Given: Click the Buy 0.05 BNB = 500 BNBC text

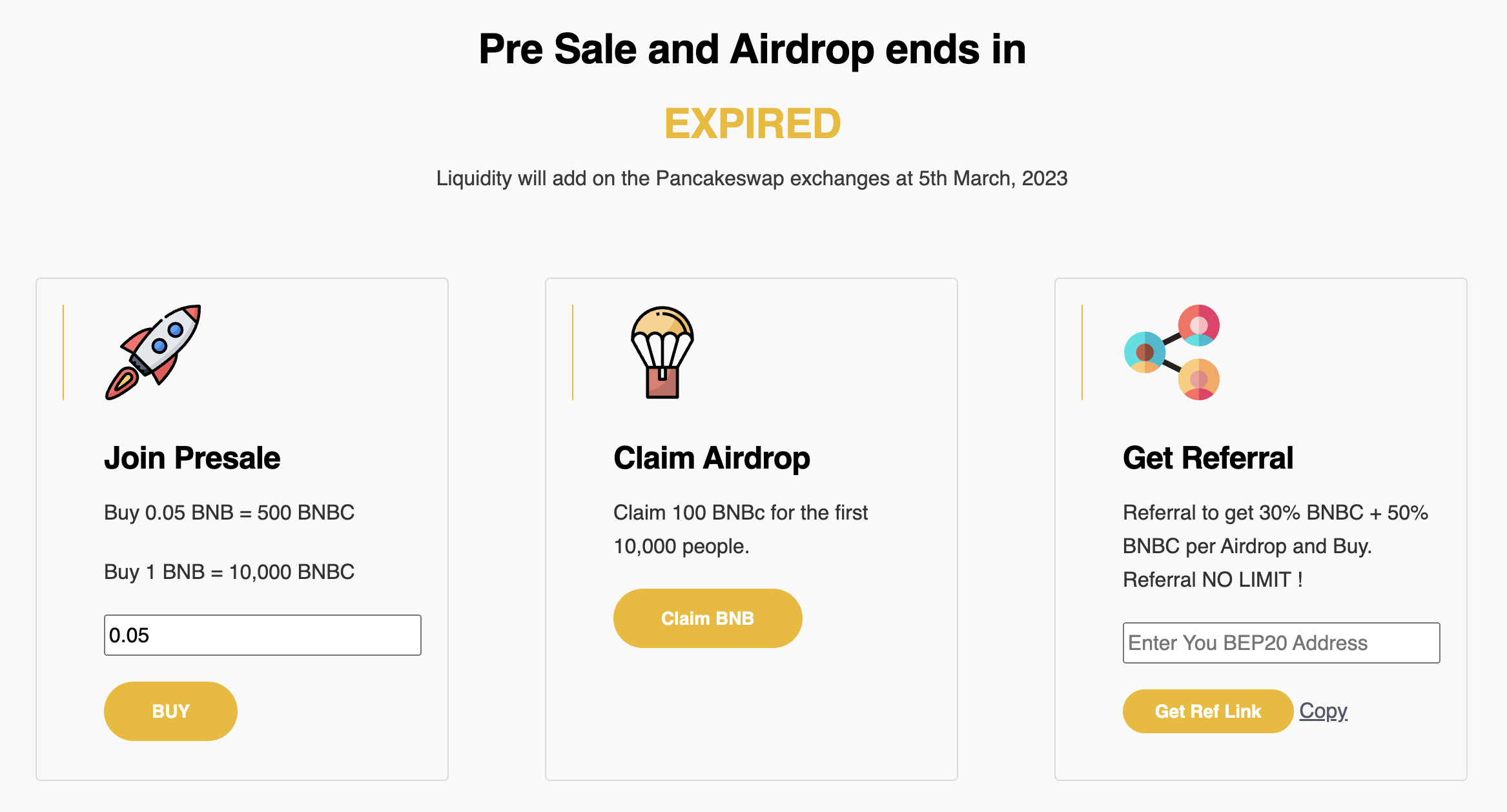Looking at the screenshot, I should coord(229,513).
